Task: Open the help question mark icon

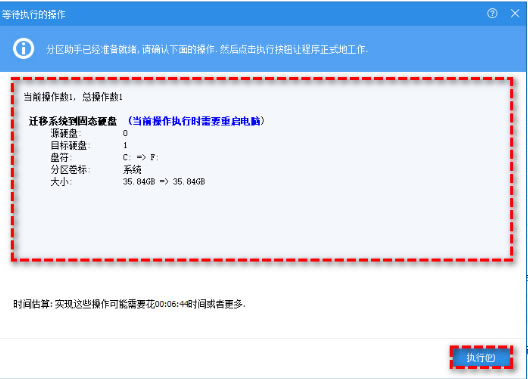Action: tap(492, 13)
